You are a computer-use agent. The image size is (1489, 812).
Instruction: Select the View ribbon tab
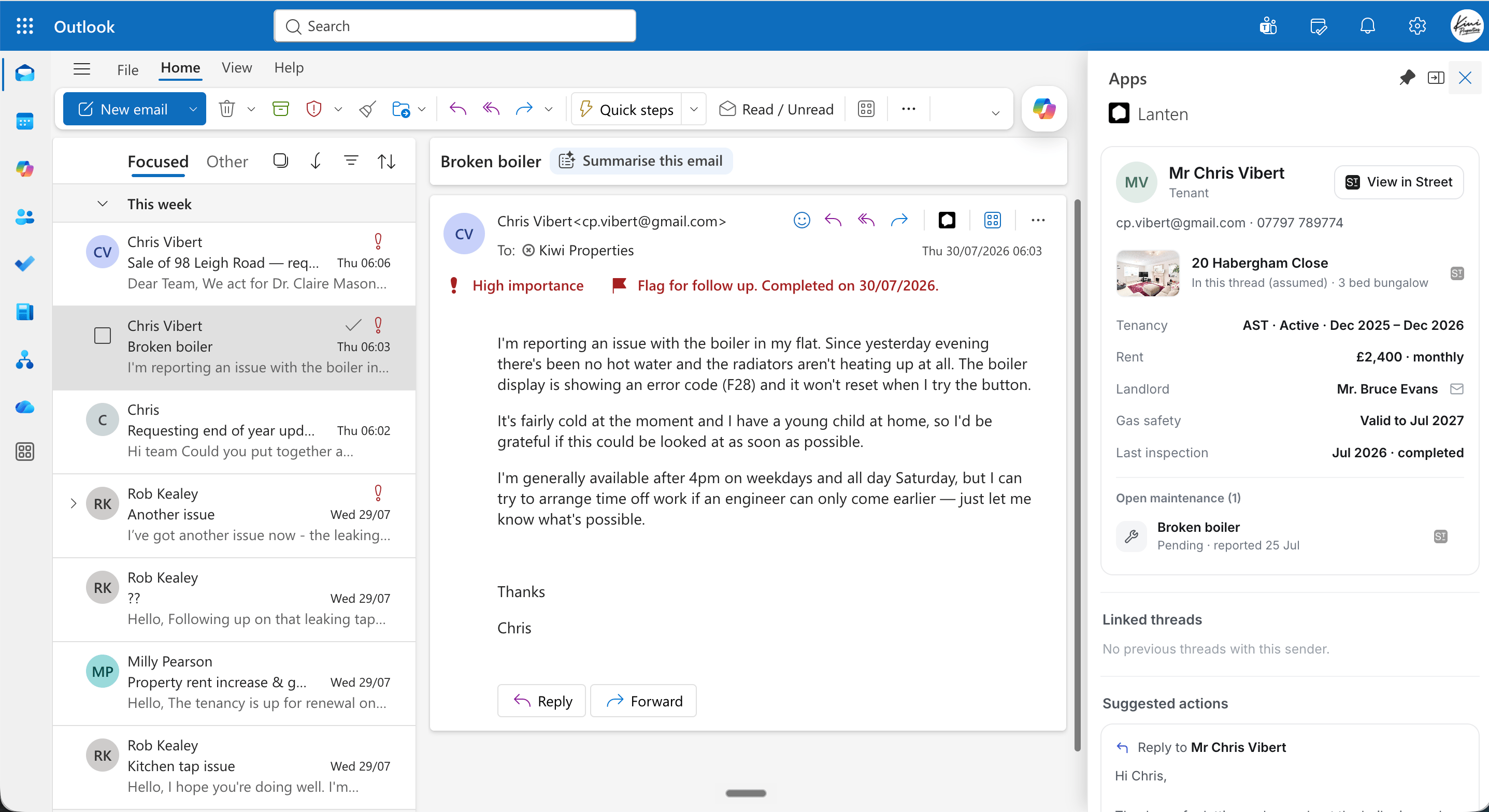[x=236, y=68]
